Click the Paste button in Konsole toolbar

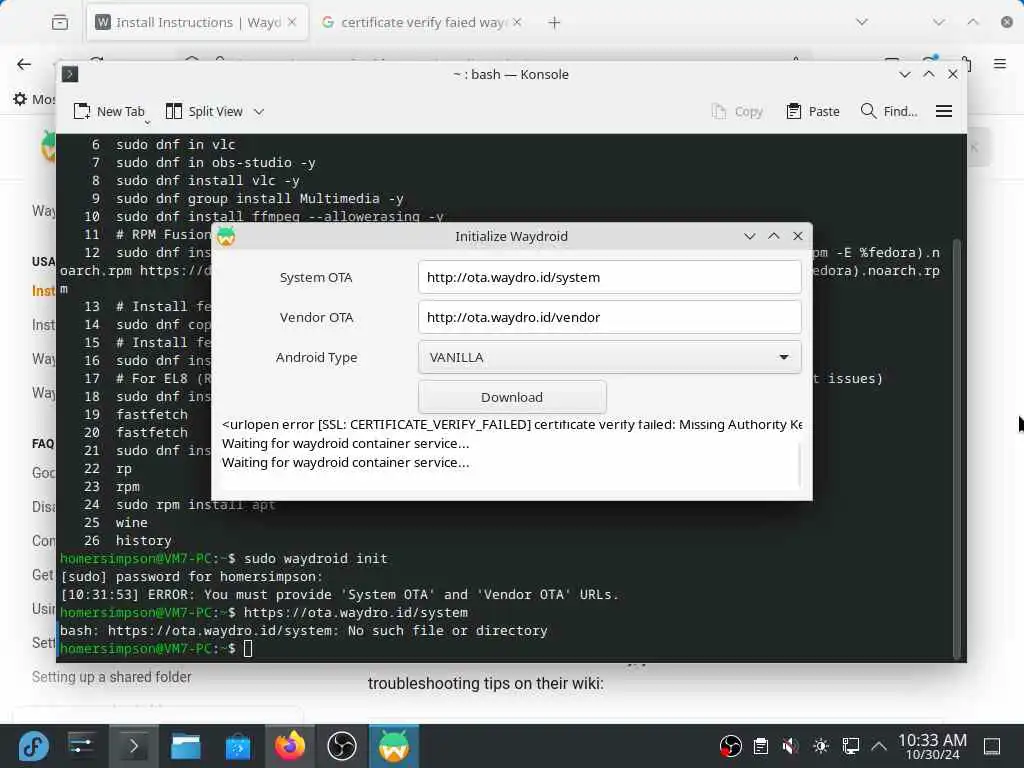point(813,112)
